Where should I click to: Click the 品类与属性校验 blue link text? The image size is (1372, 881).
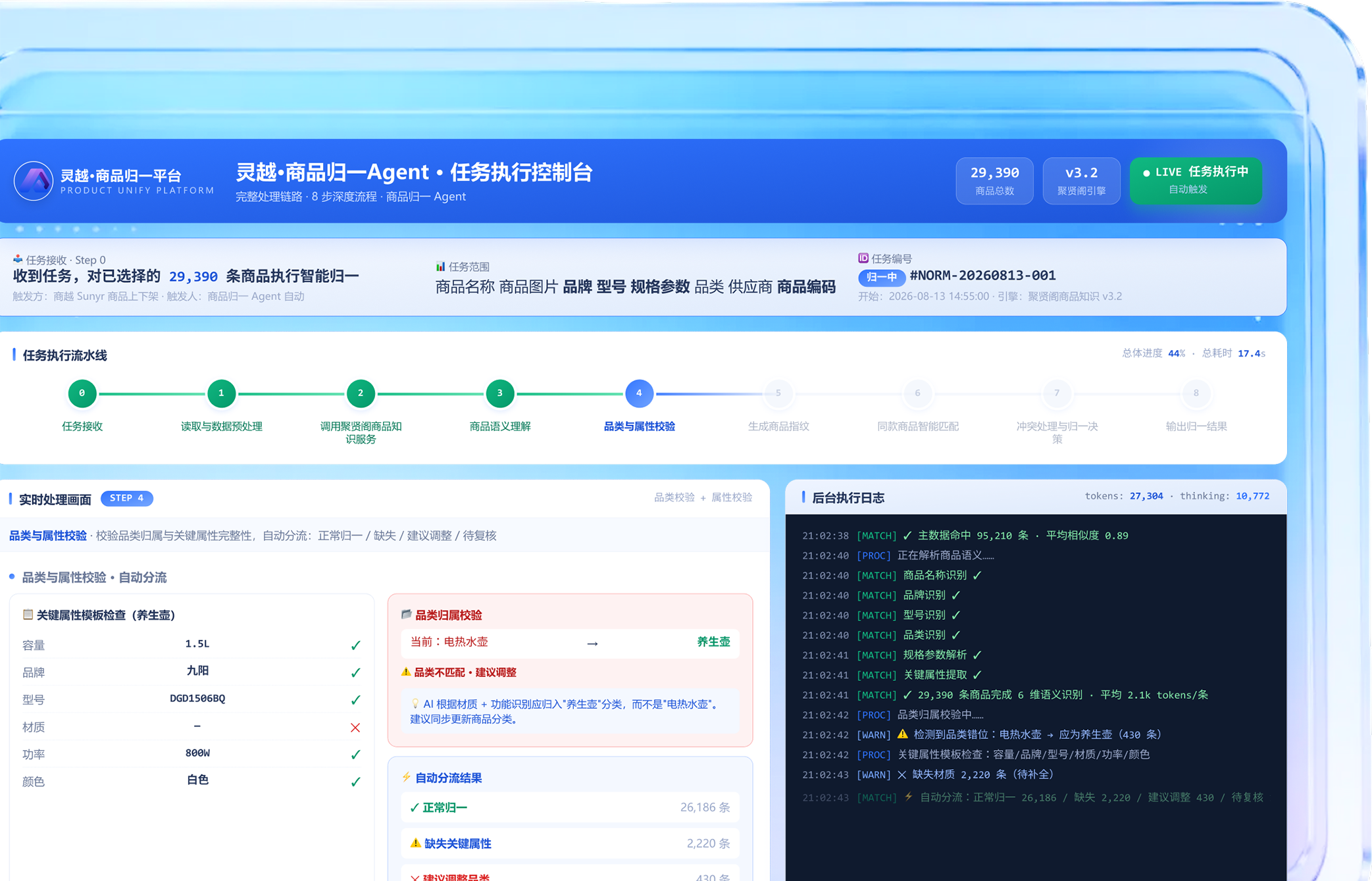pos(48,536)
